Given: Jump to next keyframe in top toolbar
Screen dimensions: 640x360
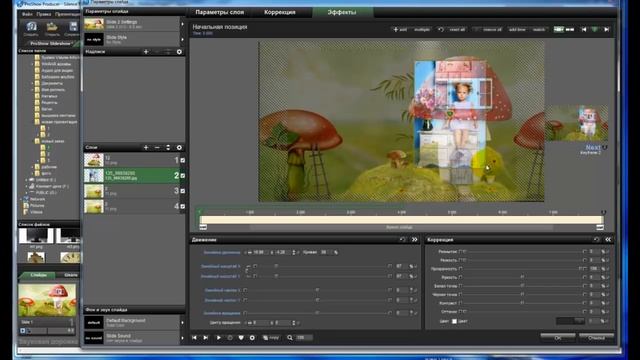Looking at the screenshot, I should pyautogui.click(x=607, y=29).
